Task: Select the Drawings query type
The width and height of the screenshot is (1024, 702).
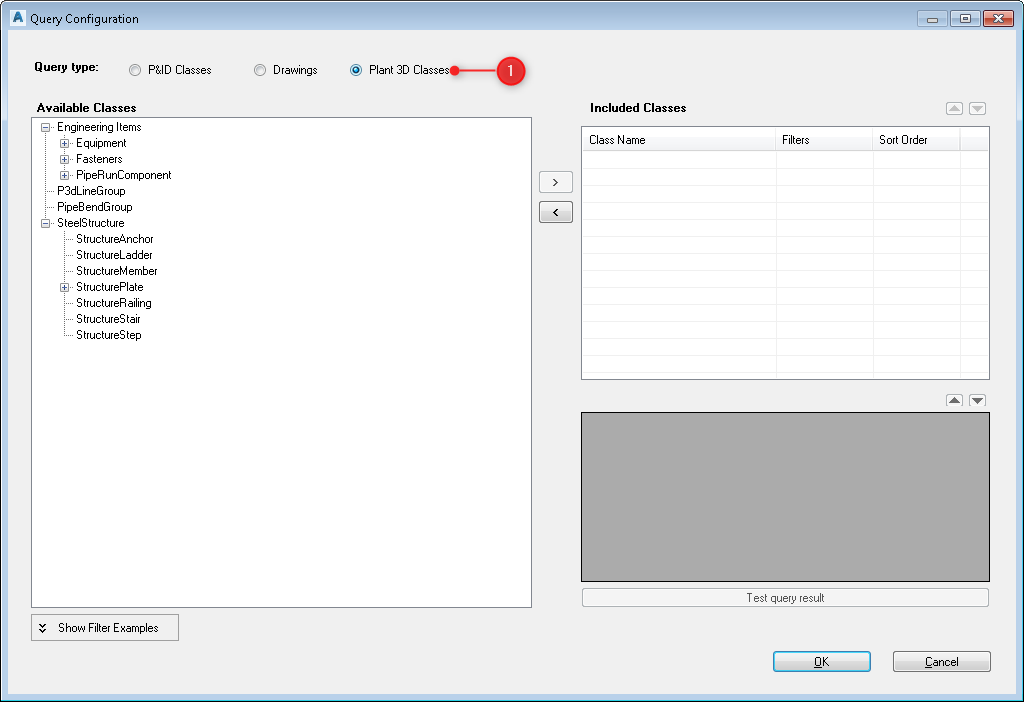Action: coord(260,70)
